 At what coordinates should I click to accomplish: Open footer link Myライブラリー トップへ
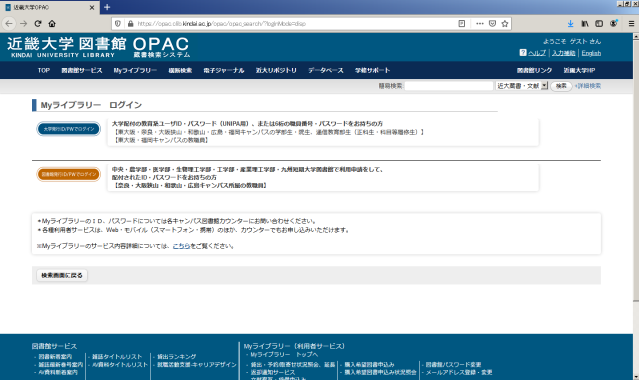tap(284, 354)
